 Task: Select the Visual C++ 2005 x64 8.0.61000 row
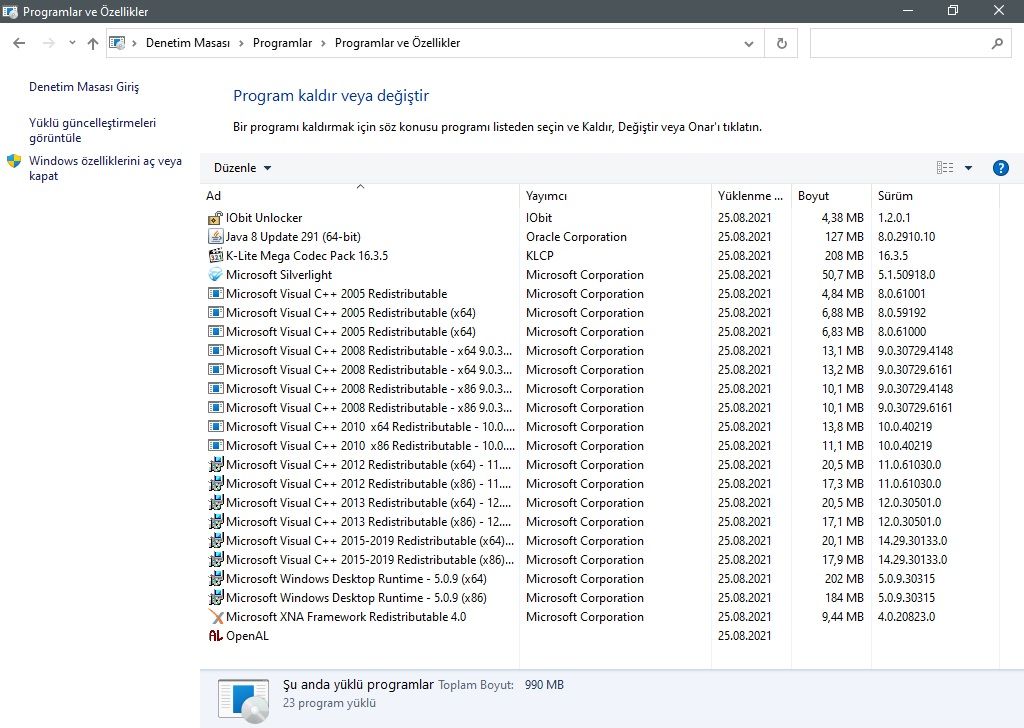point(600,332)
